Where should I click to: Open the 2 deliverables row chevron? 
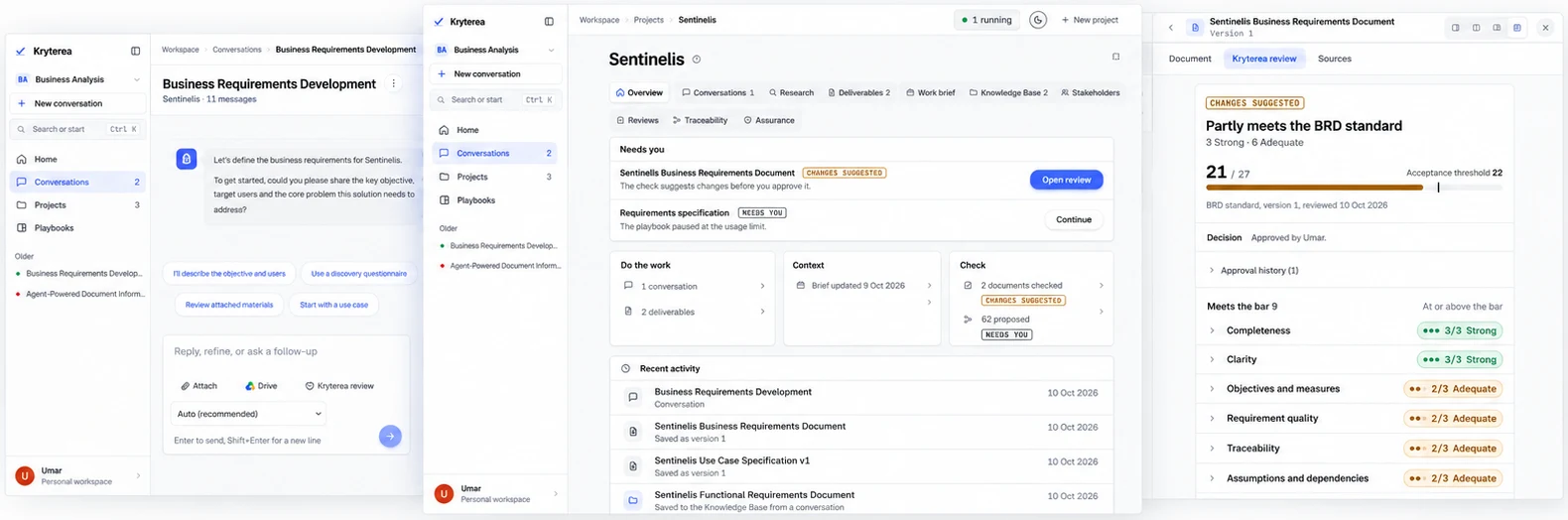762,312
